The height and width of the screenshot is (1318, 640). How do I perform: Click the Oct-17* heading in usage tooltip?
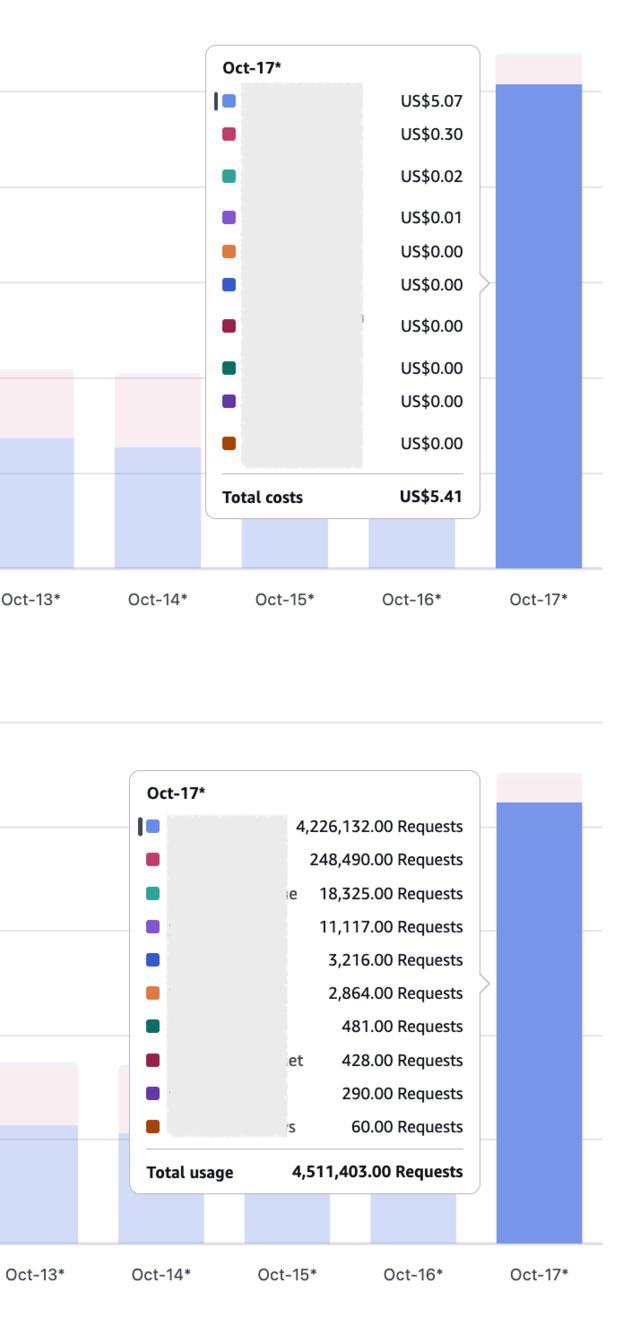[176, 792]
